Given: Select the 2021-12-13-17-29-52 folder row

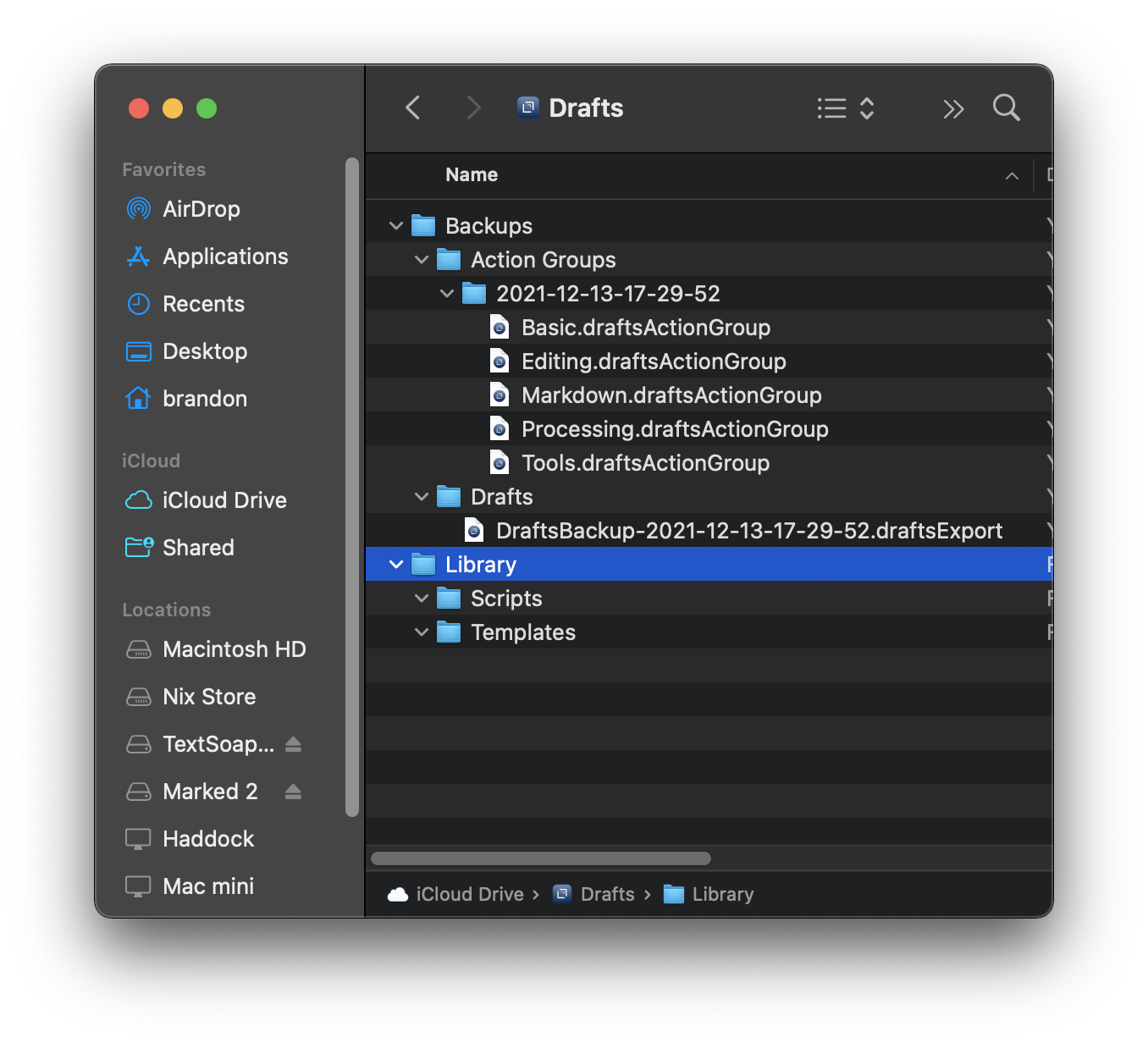Looking at the screenshot, I should (709, 293).
